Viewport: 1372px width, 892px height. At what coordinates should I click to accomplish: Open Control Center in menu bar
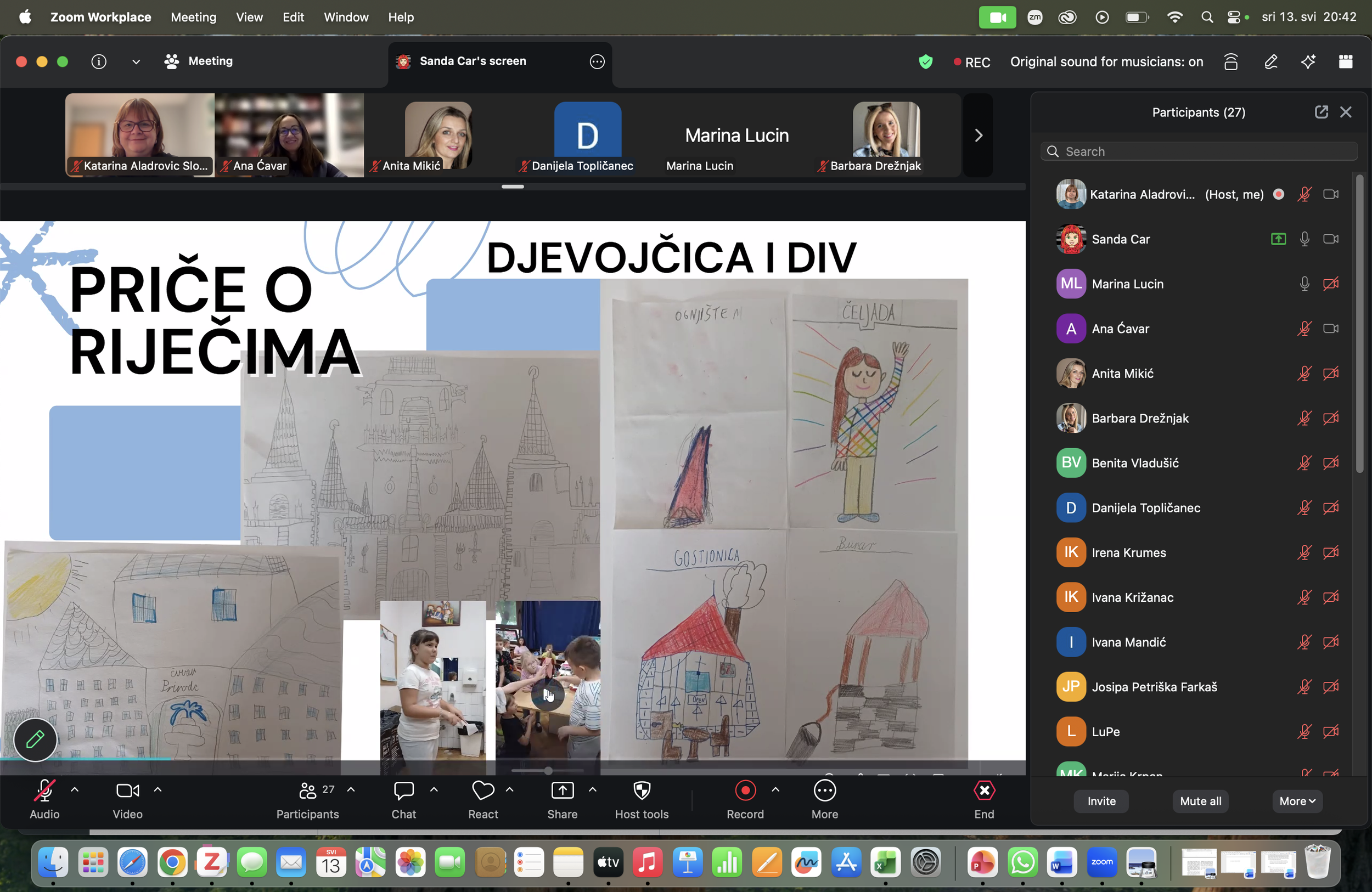coord(1234,18)
